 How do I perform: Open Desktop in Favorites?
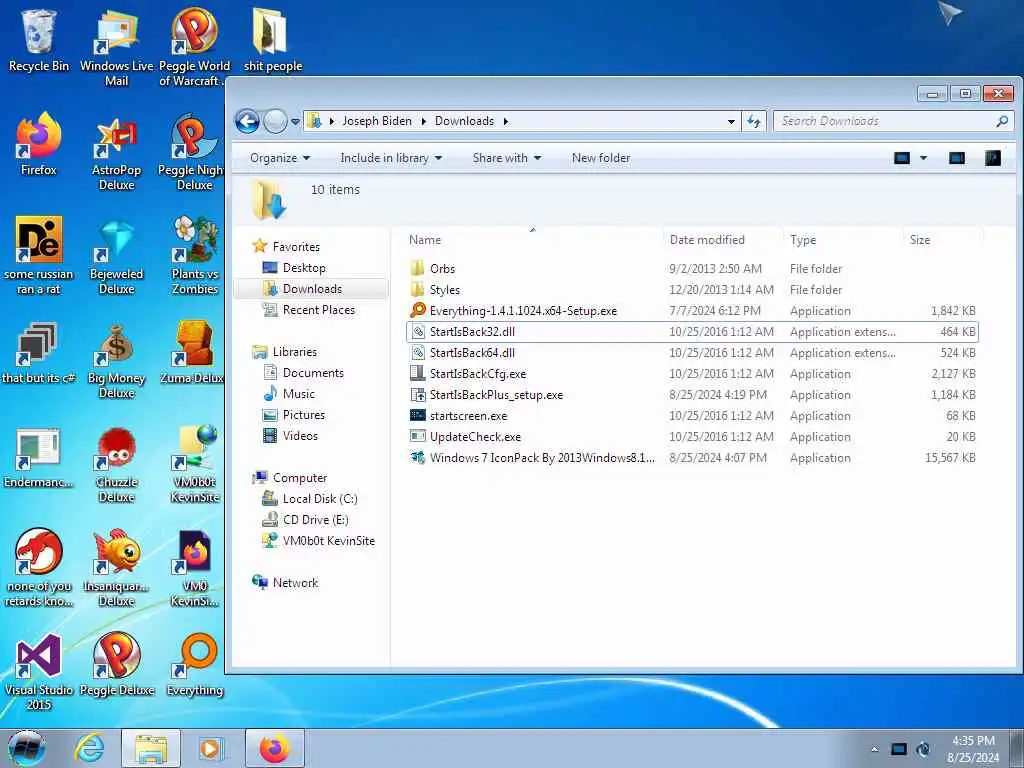tap(304, 268)
